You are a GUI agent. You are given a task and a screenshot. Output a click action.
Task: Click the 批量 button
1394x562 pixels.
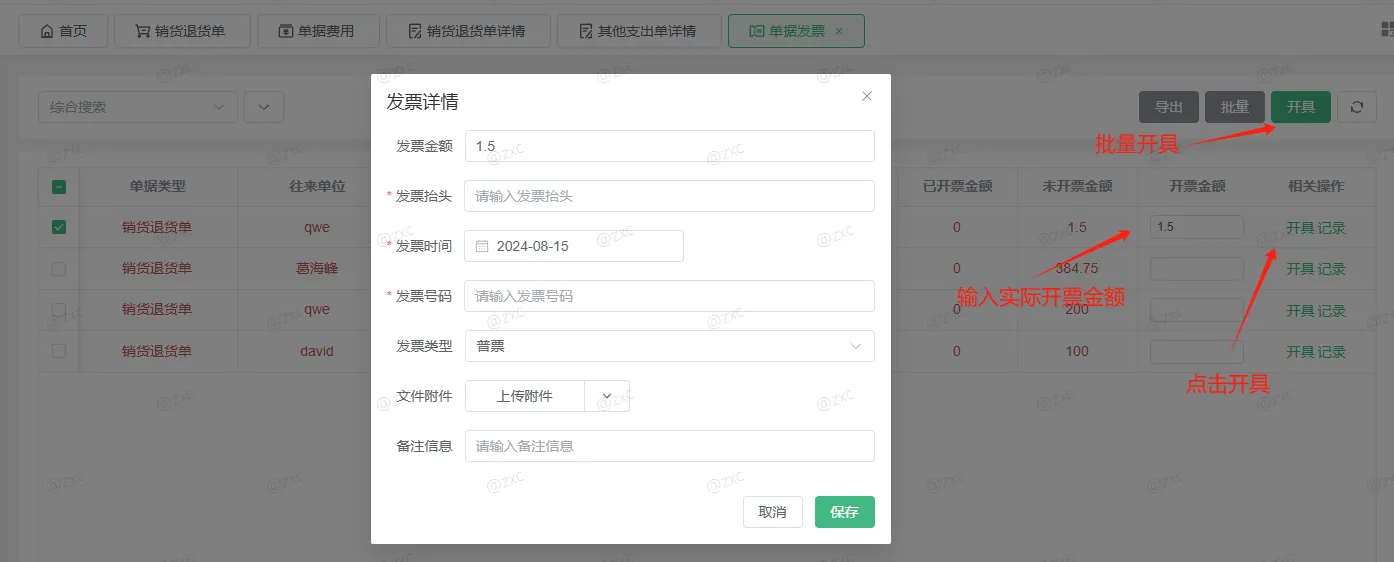(x=1235, y=107)
